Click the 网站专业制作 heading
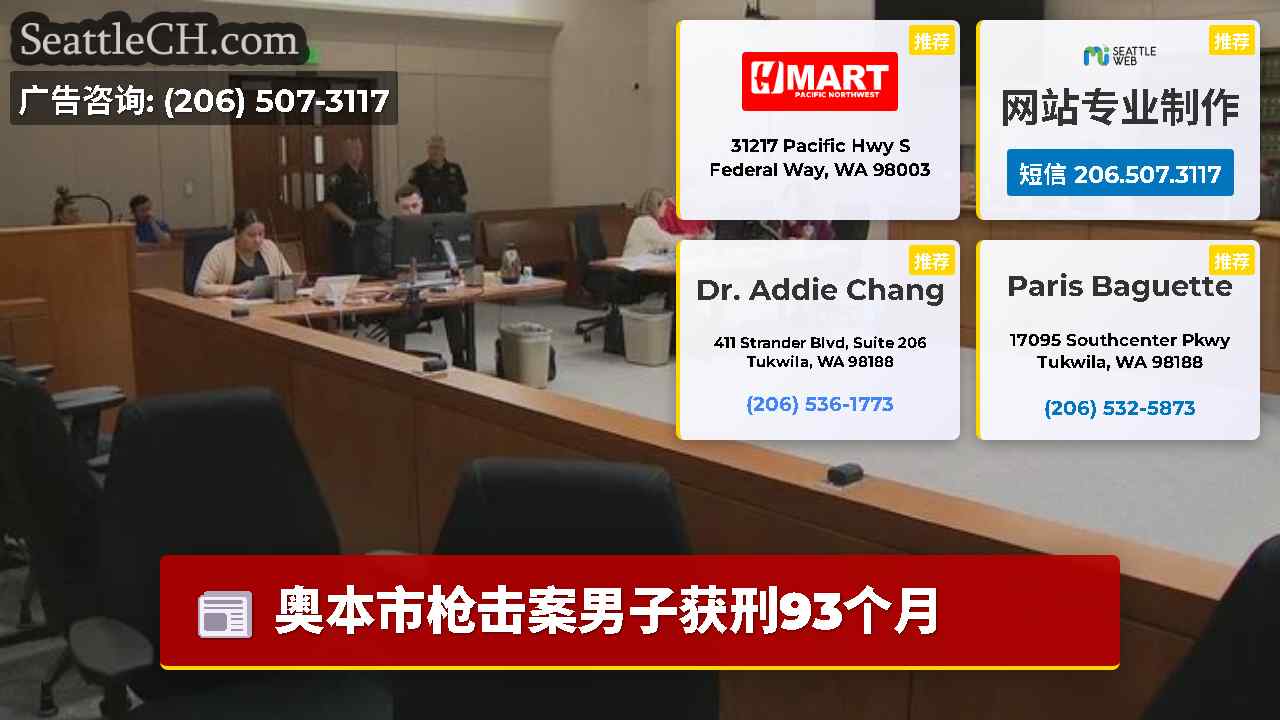Screen dimensions: 1280x720 point(1120,108)
